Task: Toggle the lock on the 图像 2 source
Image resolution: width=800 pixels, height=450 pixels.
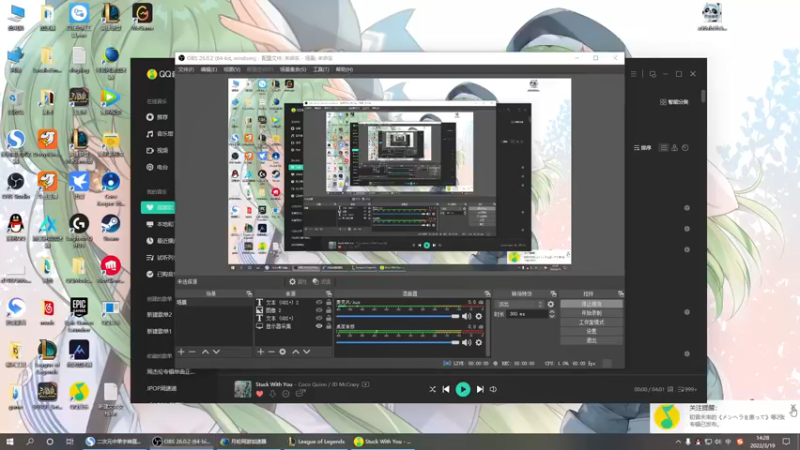Action: pos(329,310)
